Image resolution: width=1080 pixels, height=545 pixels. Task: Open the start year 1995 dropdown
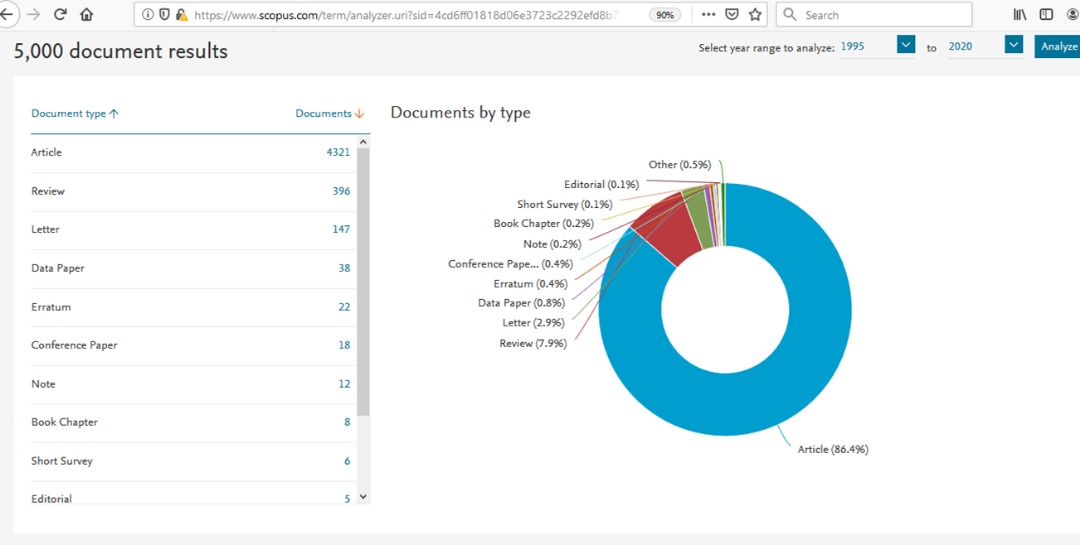[906, 45]
